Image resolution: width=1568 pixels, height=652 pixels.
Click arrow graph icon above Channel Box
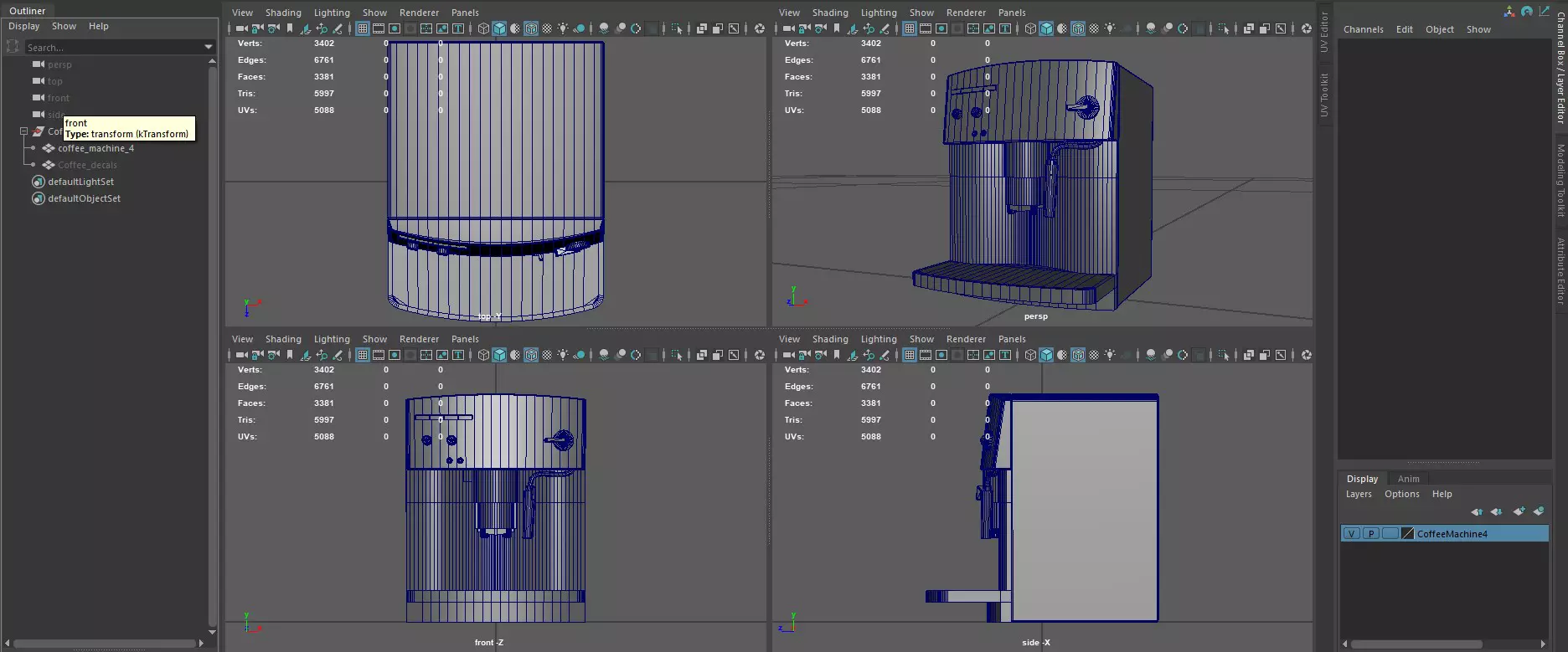pyautogui.click(x=1545, y=11)
